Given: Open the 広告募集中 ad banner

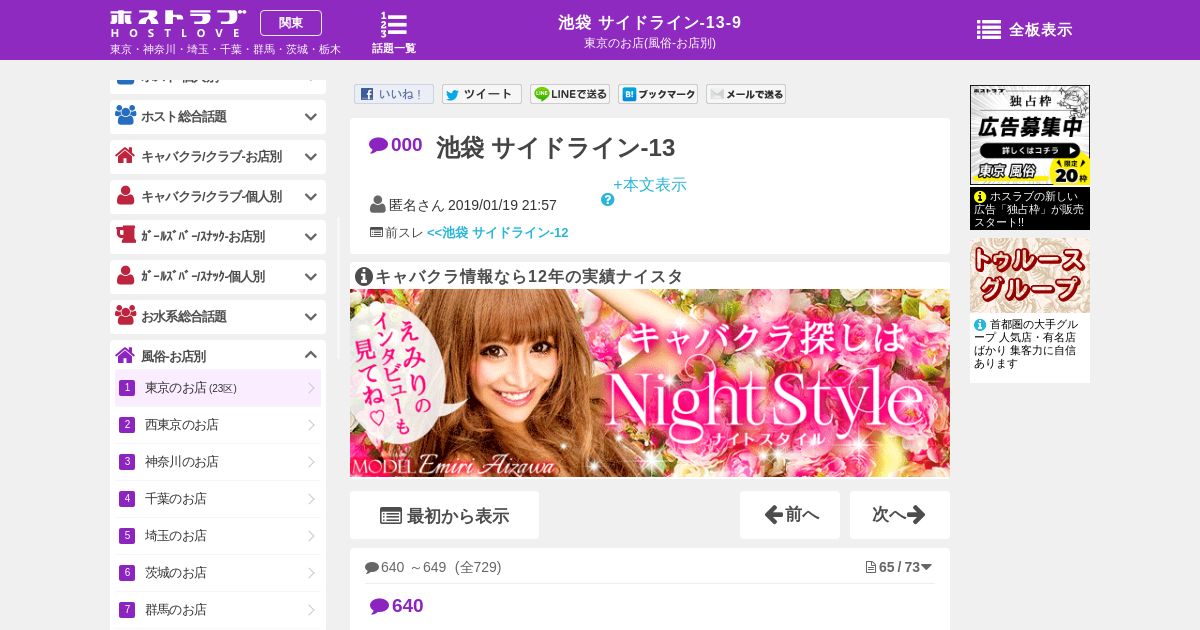Looking at the screenshot, I should [x=1030, y=135].
